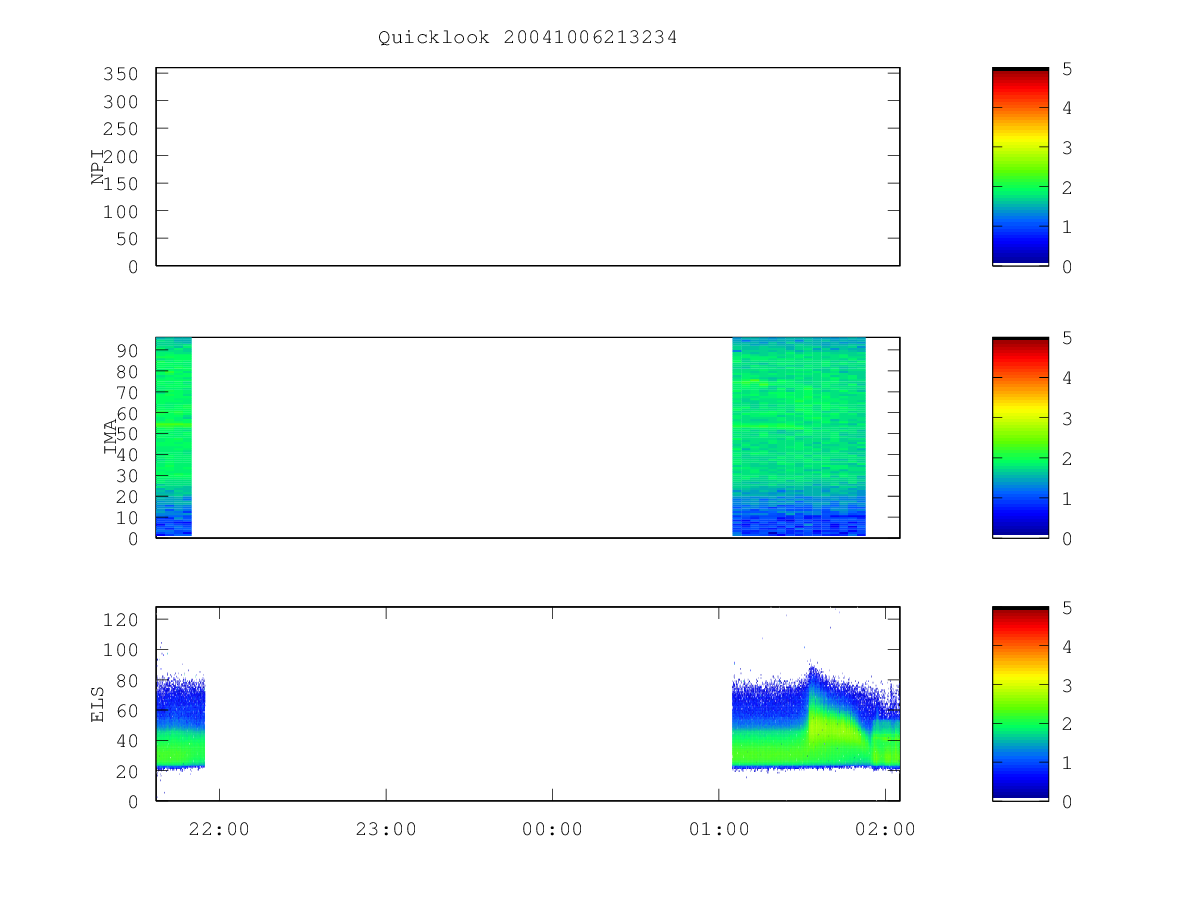
Task: Click the ELS spectrum peak near 01:30
Action: pyautogui.click(x=812, y=672)
